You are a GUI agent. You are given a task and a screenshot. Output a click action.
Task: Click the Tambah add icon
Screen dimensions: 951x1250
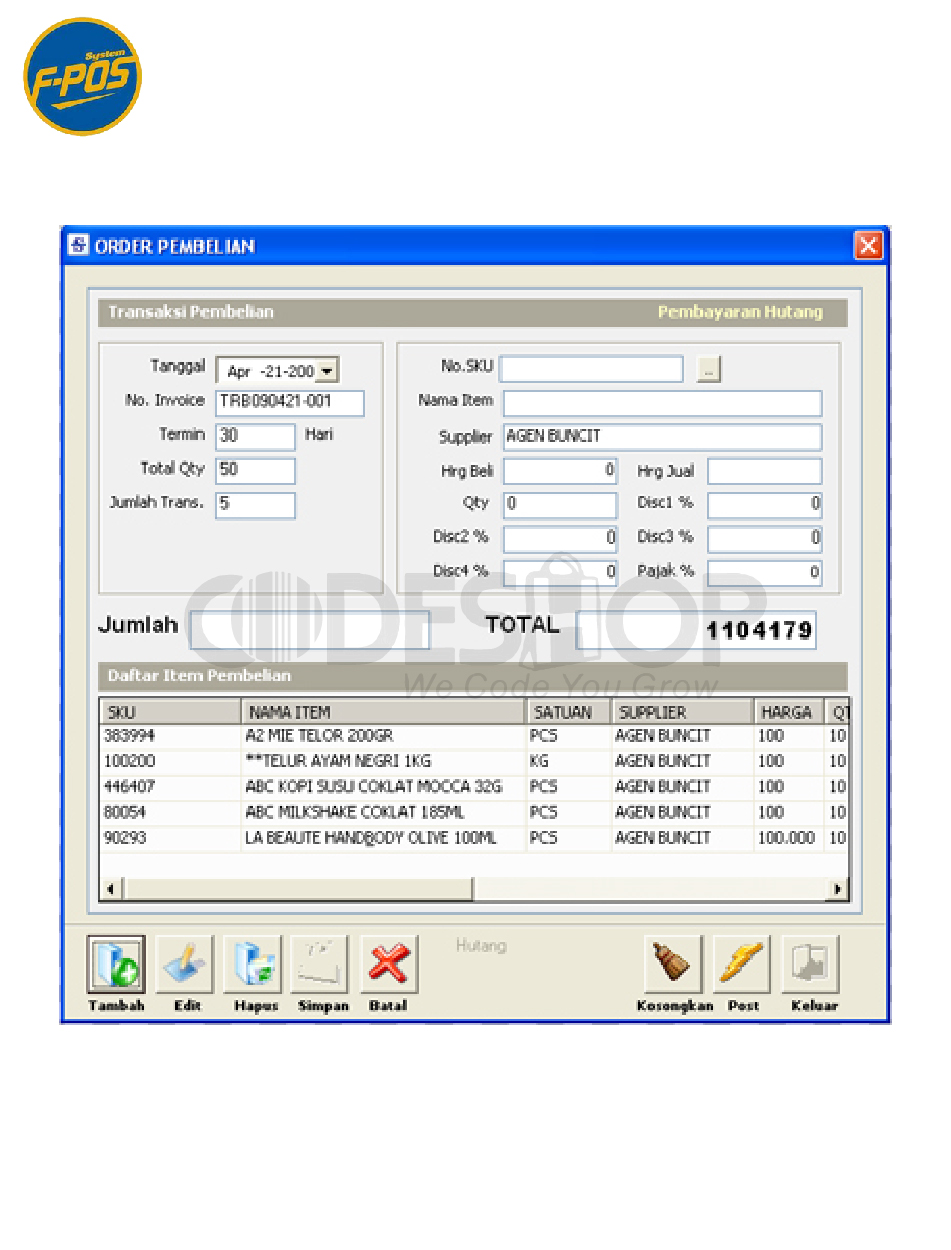click(x=116, y=964)
